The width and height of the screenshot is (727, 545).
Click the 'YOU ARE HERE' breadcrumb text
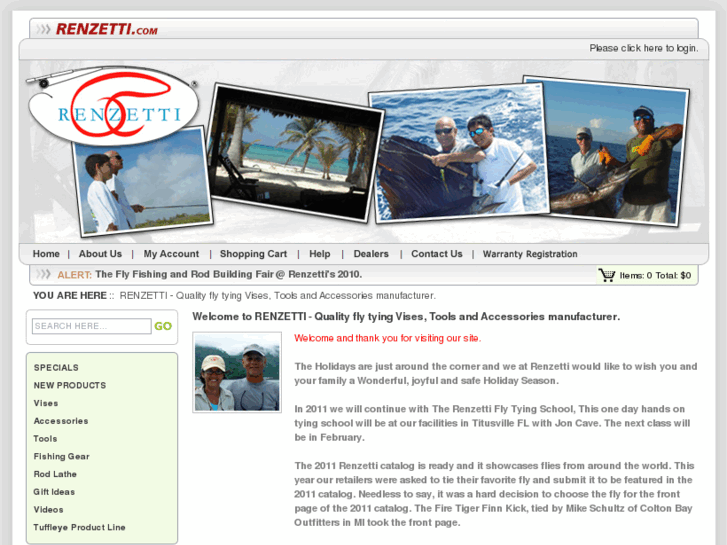[x=70, y=295]
